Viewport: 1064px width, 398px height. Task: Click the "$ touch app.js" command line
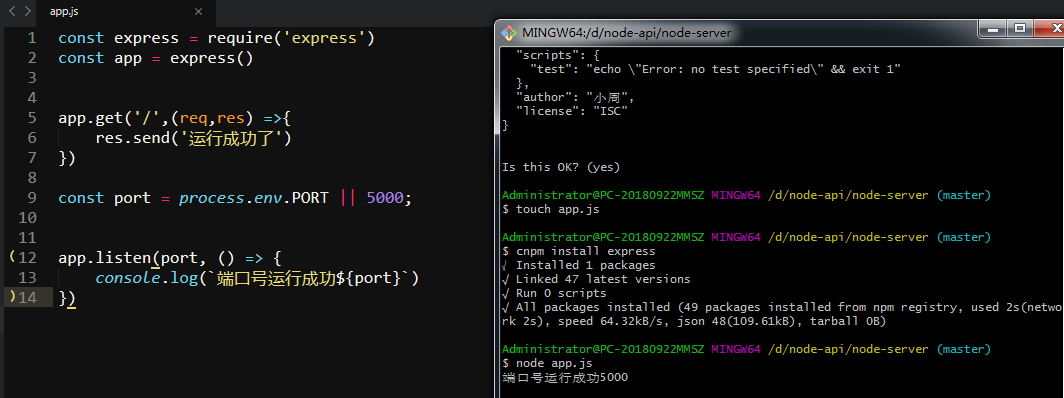tap(551, 210)
